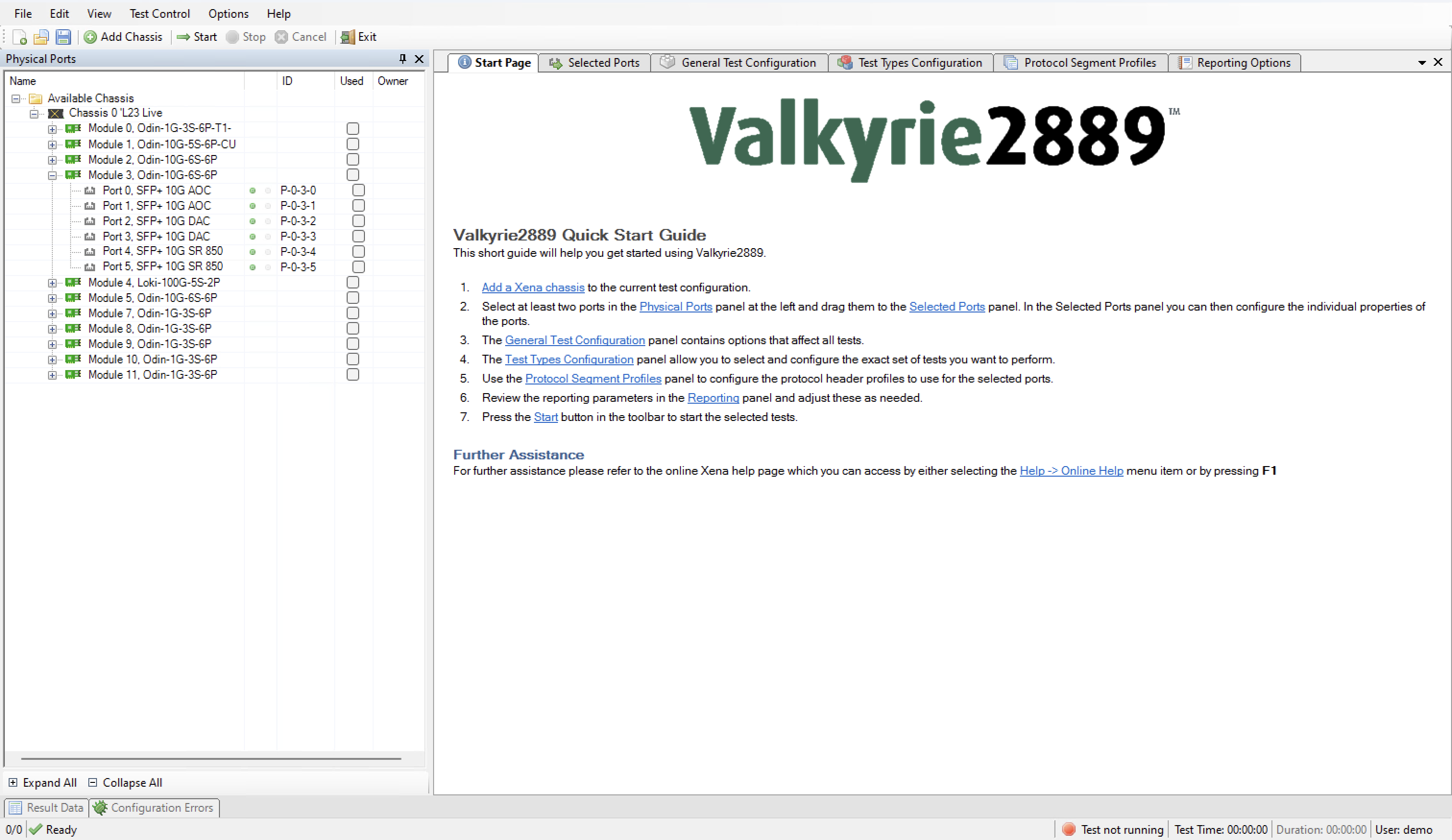Switch to the General Test Configuration tab
Screen dimensions: 1452x840
(x=739, y=63)
